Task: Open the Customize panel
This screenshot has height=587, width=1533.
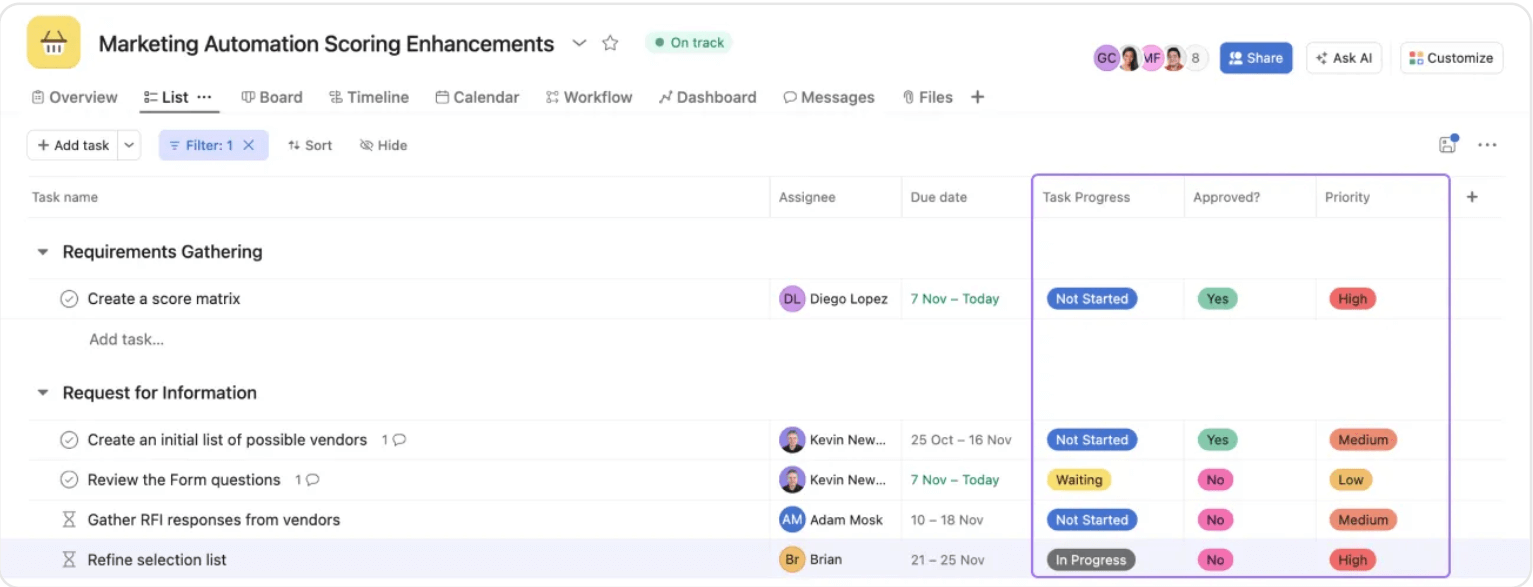Action: (1451, 58)
